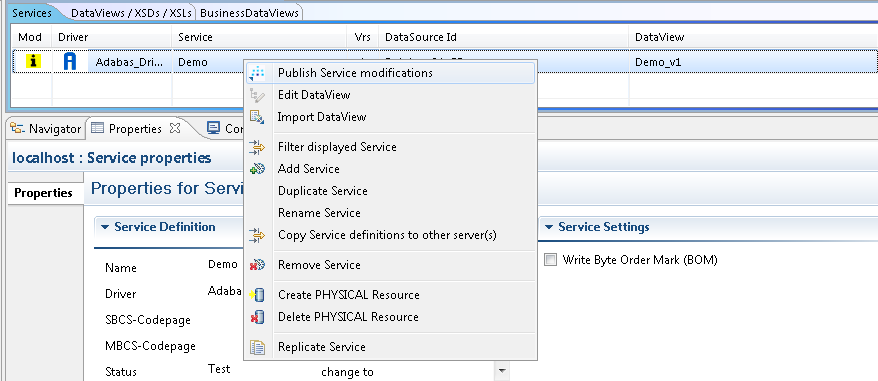Click the Create PHYSICAL Resource icon
Image resolution: width=878 pixels, height=381 pixels.
point(257,295)
